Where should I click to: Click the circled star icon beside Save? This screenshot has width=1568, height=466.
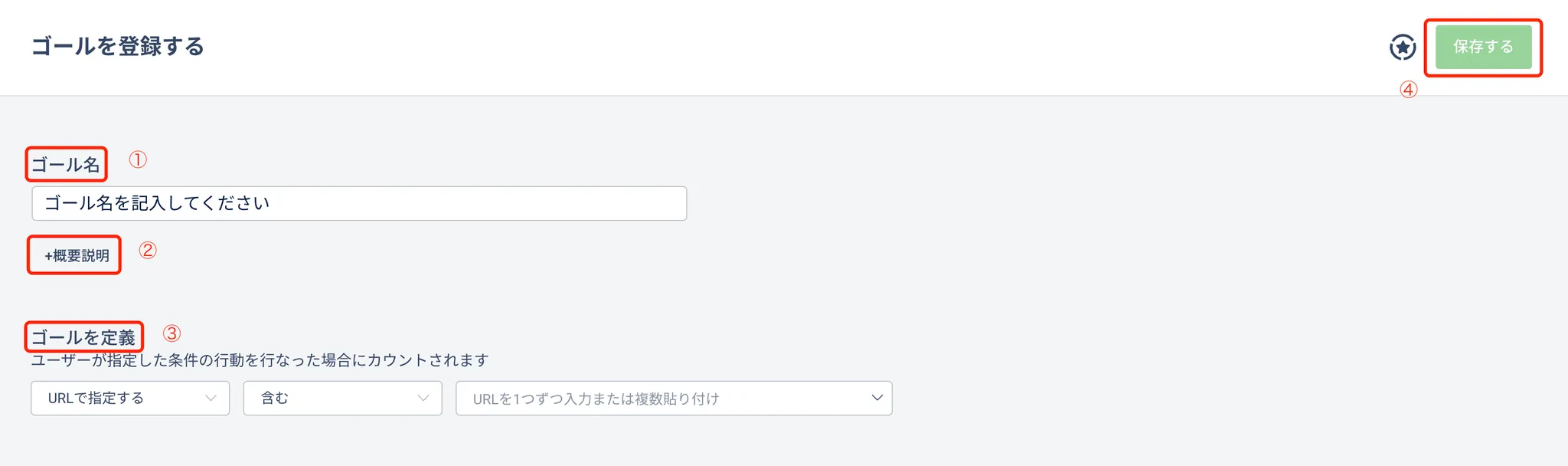point(1402,48)
